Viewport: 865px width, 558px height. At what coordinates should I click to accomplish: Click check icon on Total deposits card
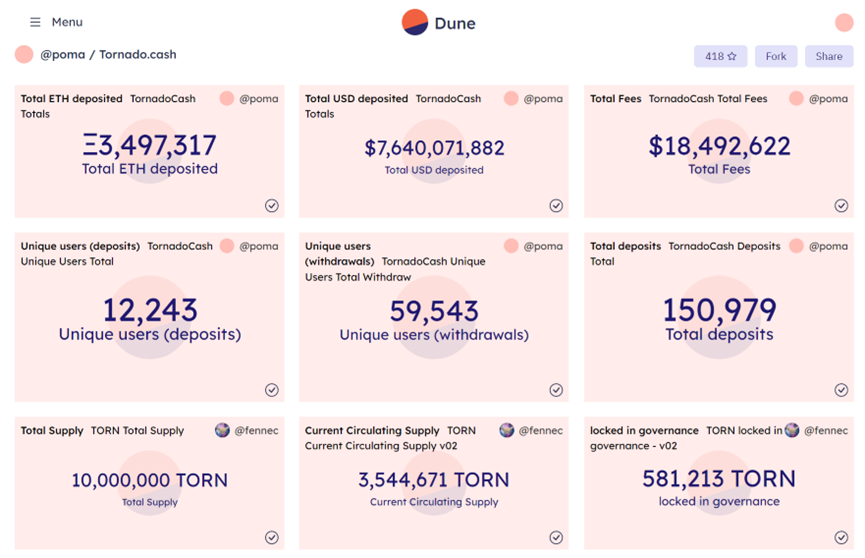pos(841,390)
